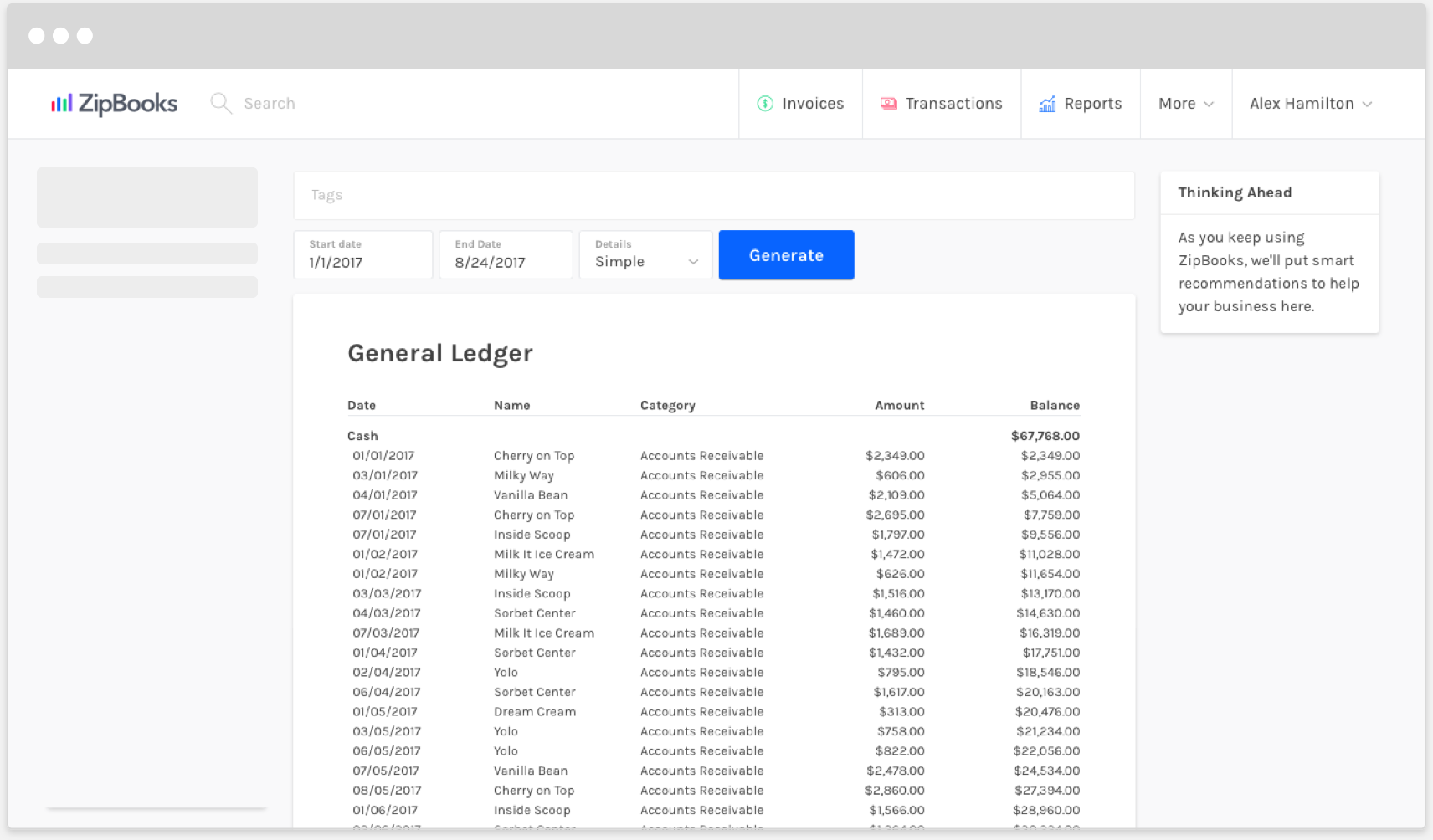The image size is (1433, 840).
Task: Click the Balance column header
Action: (x=1054, y=406)
